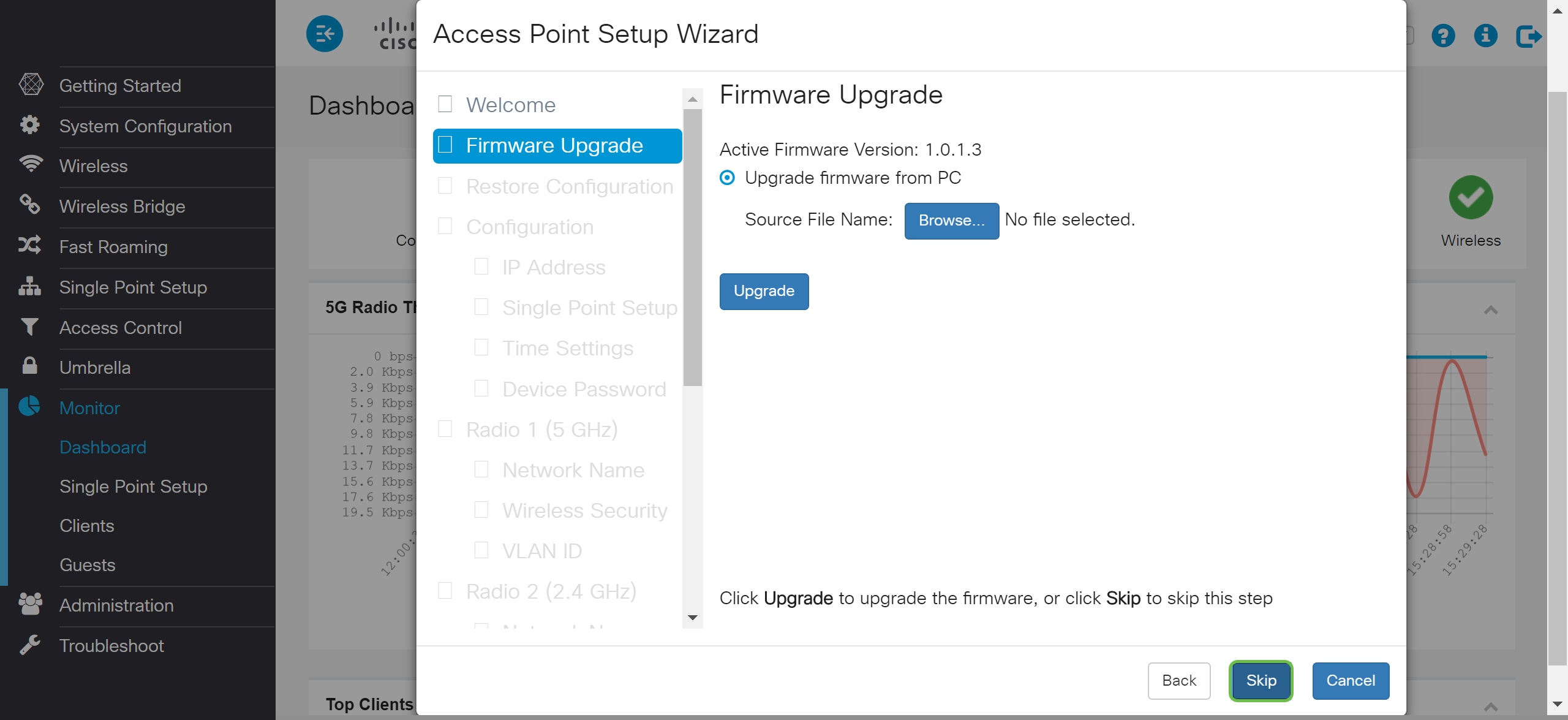Click the help question mark icon
Viewport: 1568px width, 720px height.
click(1443, 36)
